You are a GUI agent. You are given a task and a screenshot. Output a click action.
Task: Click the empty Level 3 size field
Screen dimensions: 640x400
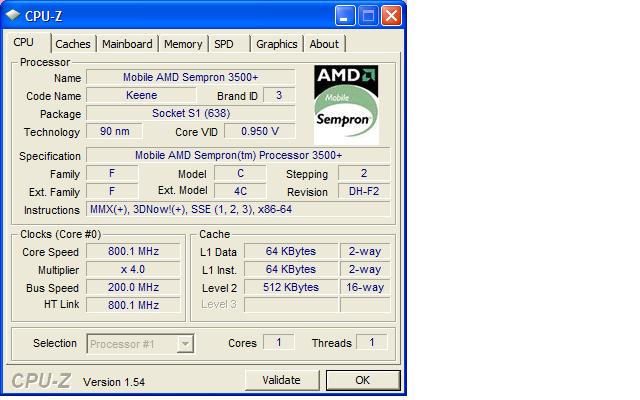(291, 305)
